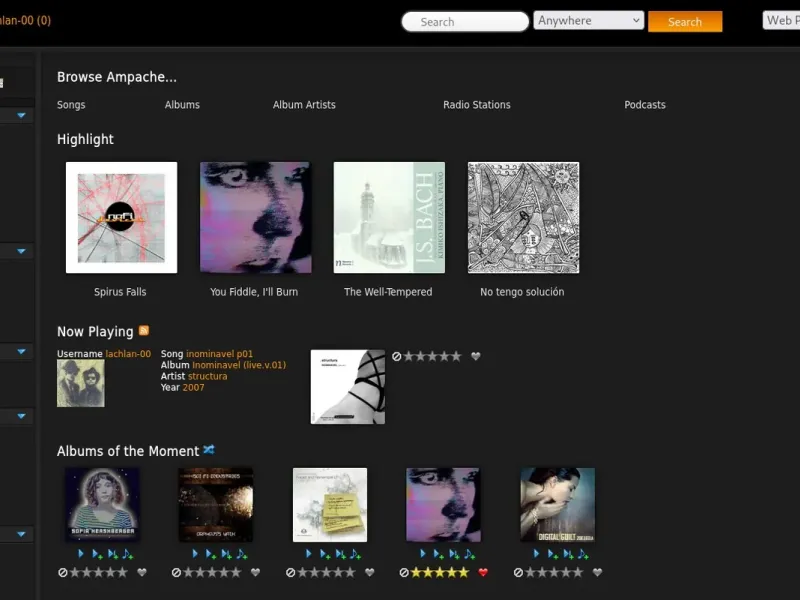Image resolution: width=800 pixels, height=600 pixels.
Task: Clear rating on Digital Guilt album
Action: point(518,572)
